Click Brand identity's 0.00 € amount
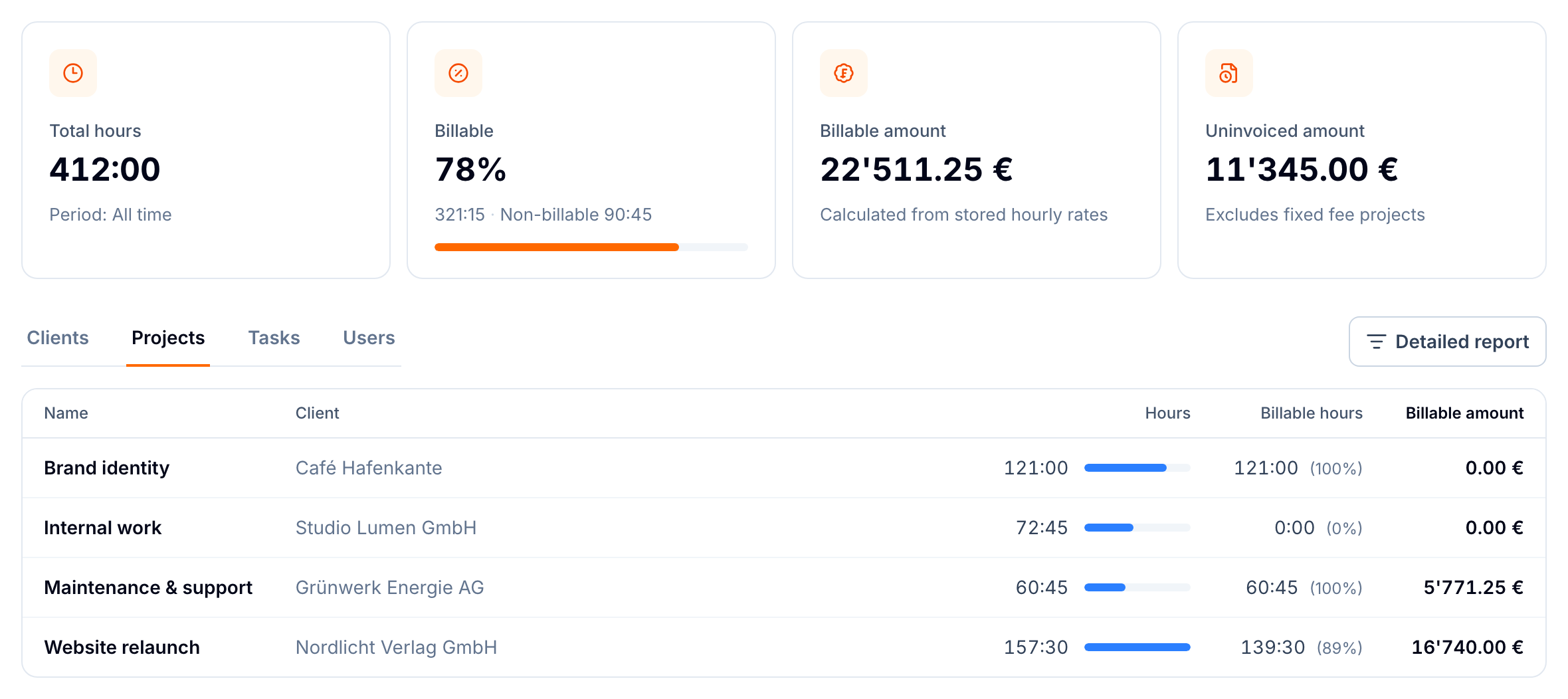This screenshot has height=699, width=1568. 1494,468
